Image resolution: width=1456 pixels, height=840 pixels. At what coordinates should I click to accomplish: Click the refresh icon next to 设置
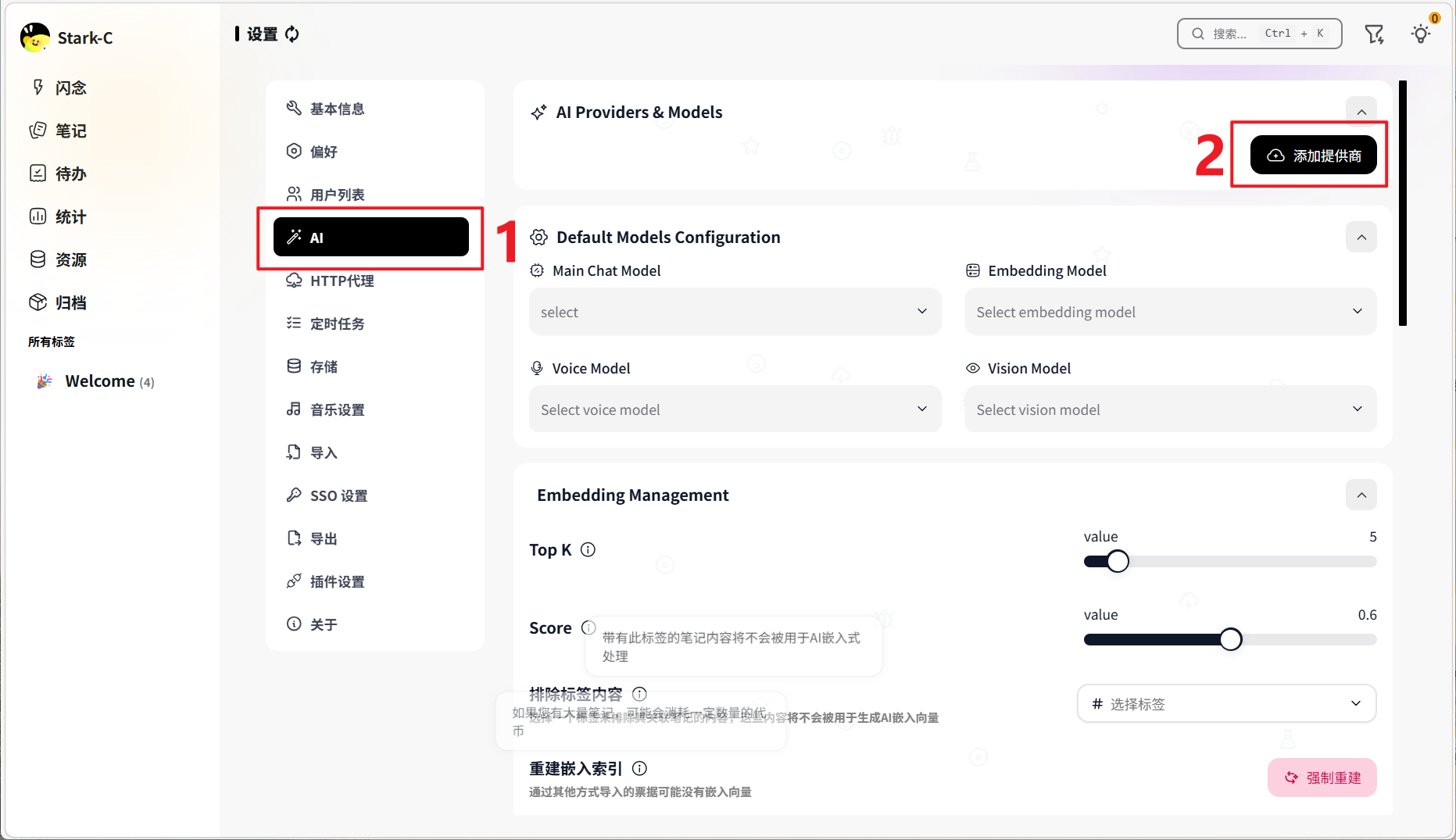(292, 34)
